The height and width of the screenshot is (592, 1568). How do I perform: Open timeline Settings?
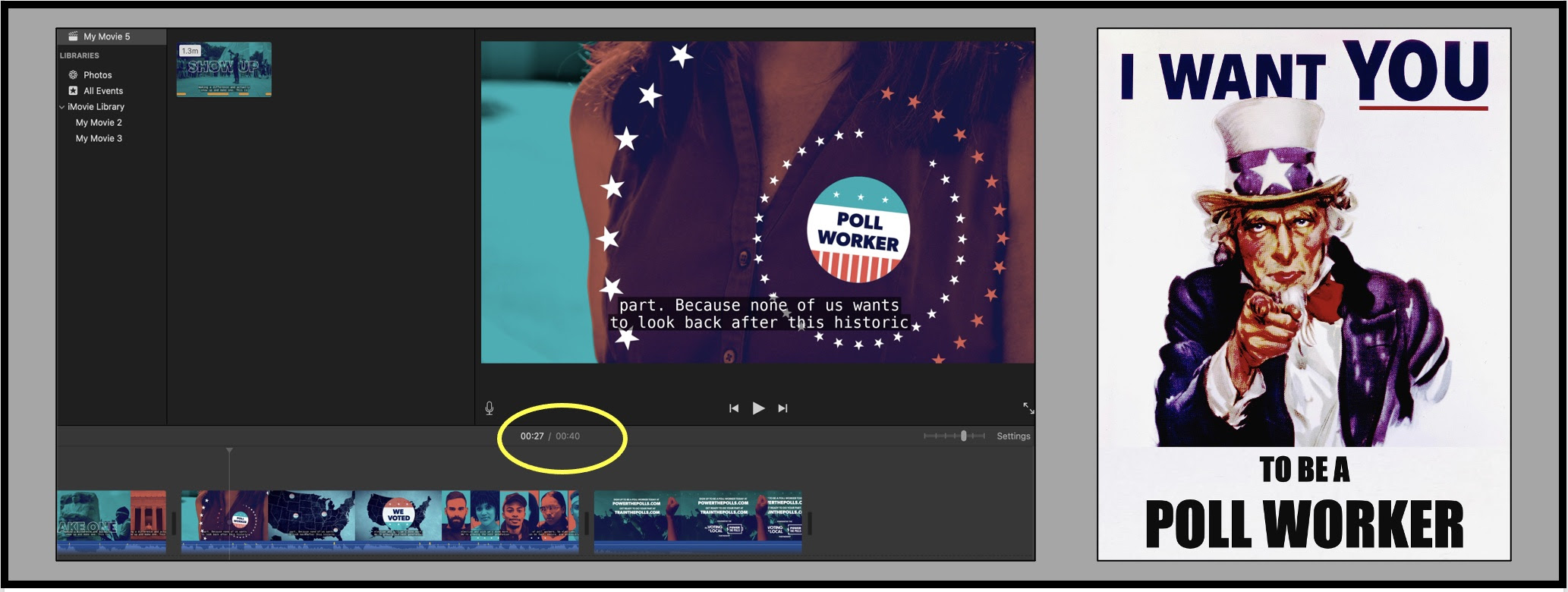point(1013,436)
